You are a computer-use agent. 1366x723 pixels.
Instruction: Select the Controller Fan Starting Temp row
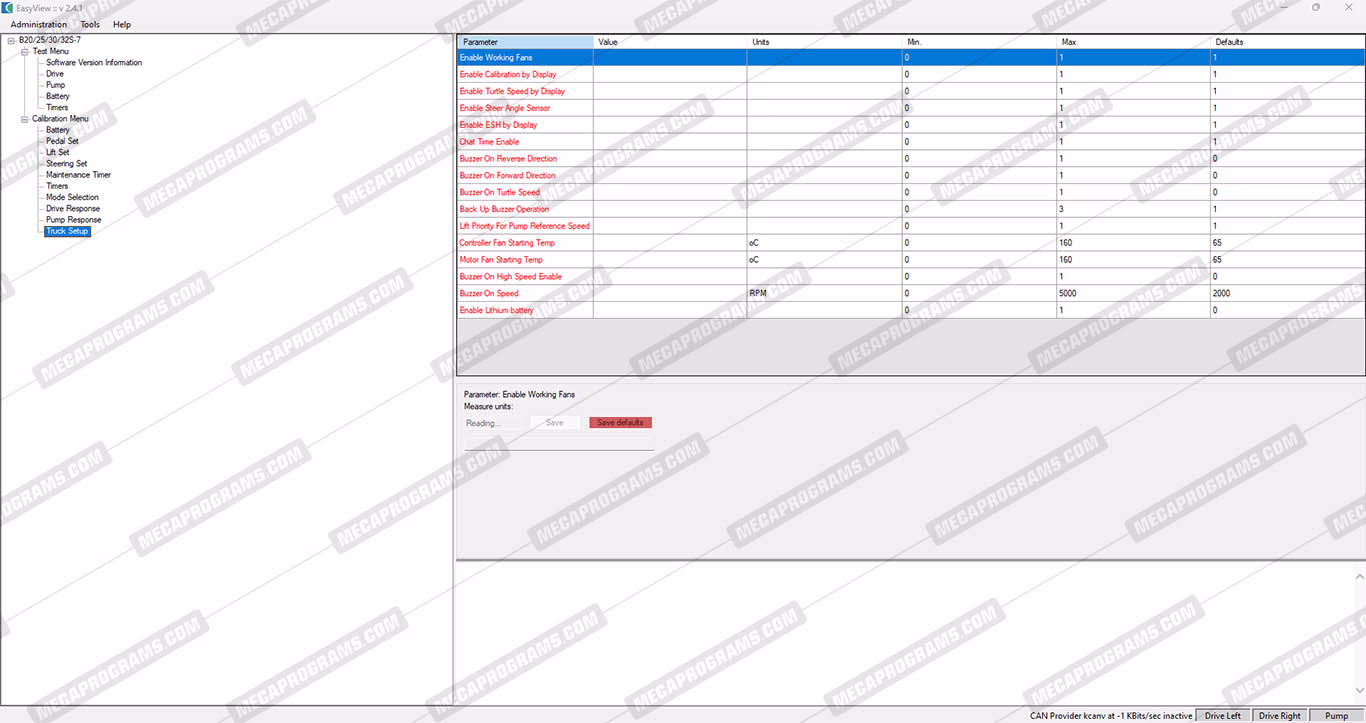tap(507, 243)
